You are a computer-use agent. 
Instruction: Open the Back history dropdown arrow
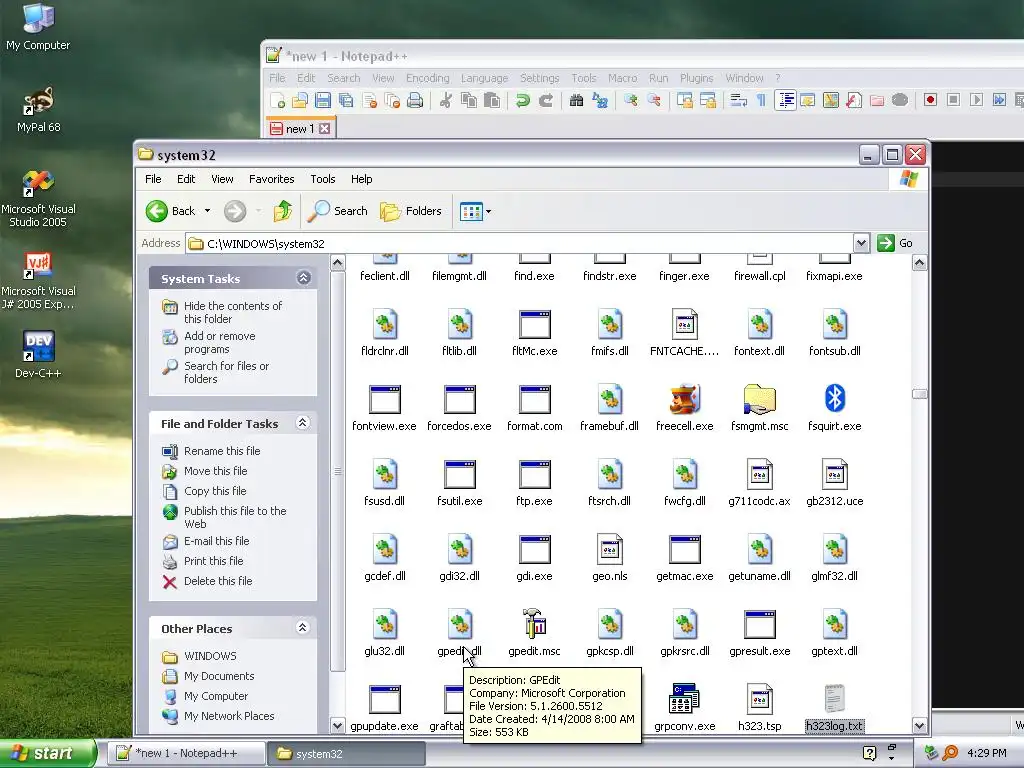[207, 211]
